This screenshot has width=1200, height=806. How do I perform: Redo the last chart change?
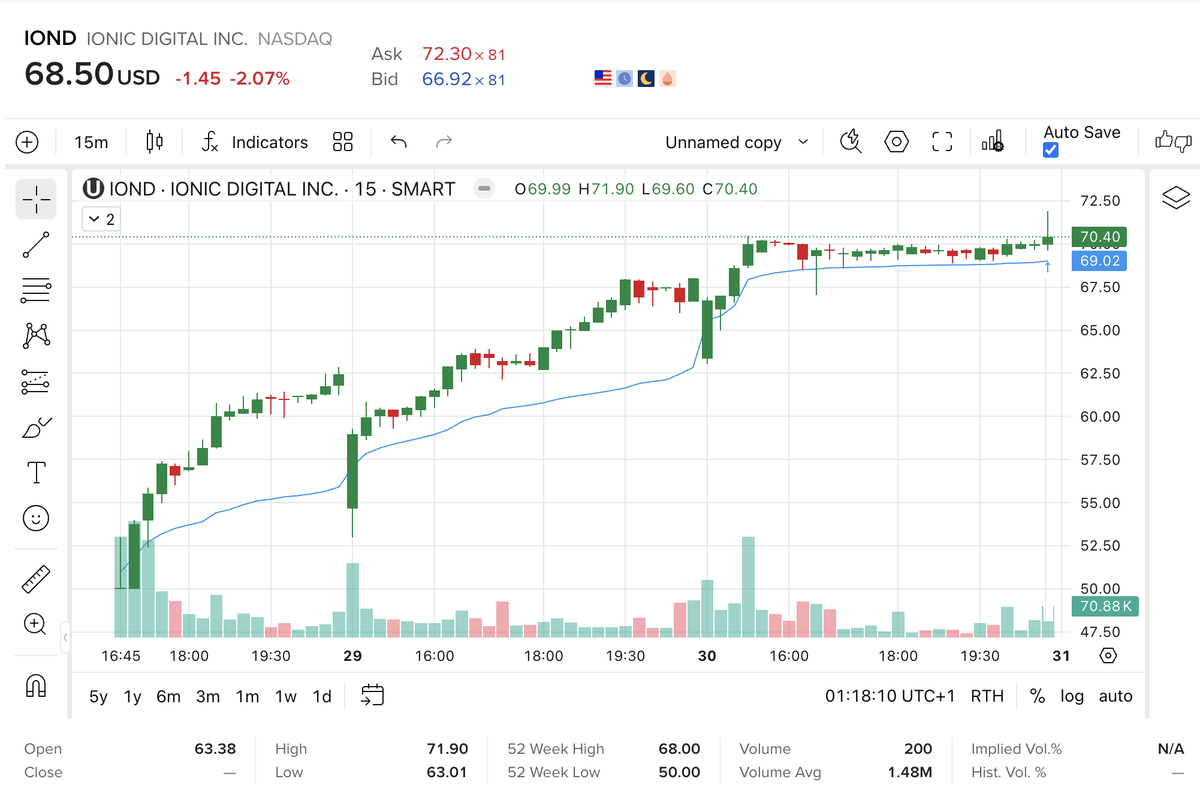point(444,142)
